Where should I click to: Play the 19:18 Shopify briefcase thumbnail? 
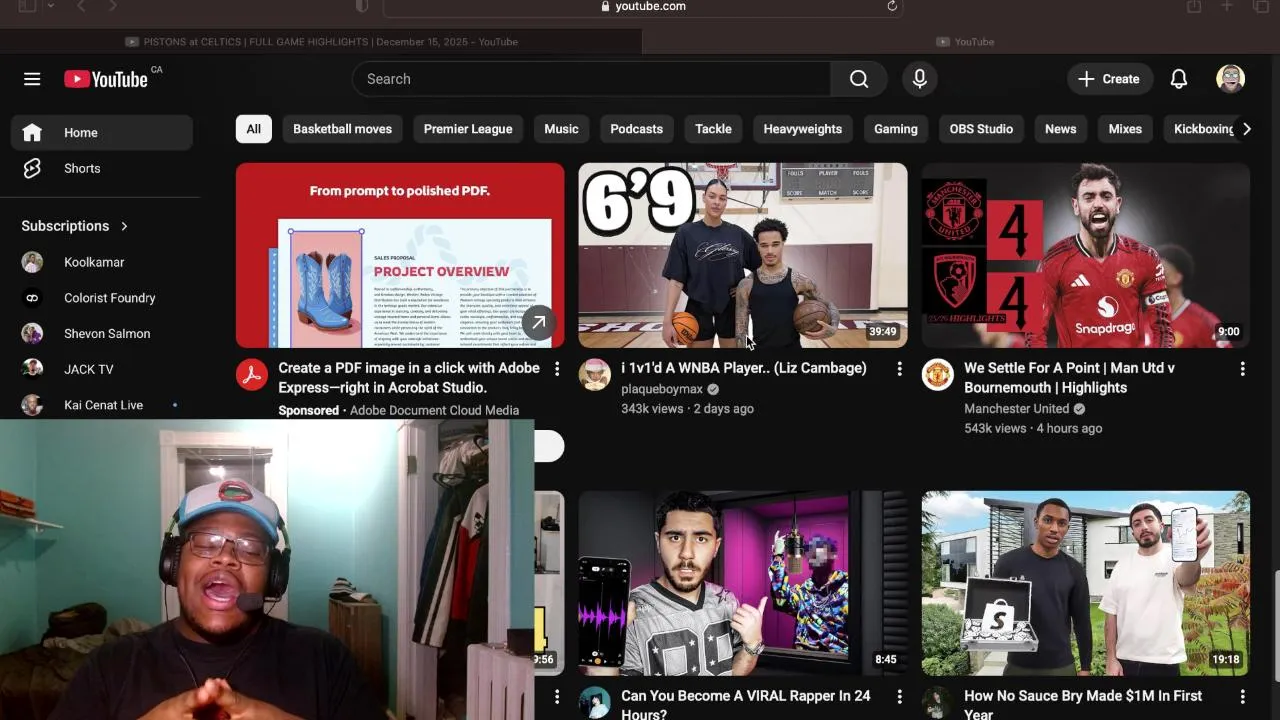tap(1086, 583)
